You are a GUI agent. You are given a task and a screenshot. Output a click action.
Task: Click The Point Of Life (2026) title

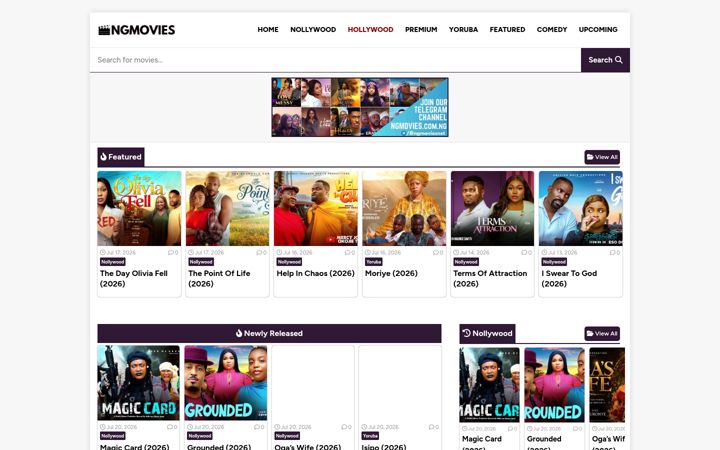coord(219,278)
